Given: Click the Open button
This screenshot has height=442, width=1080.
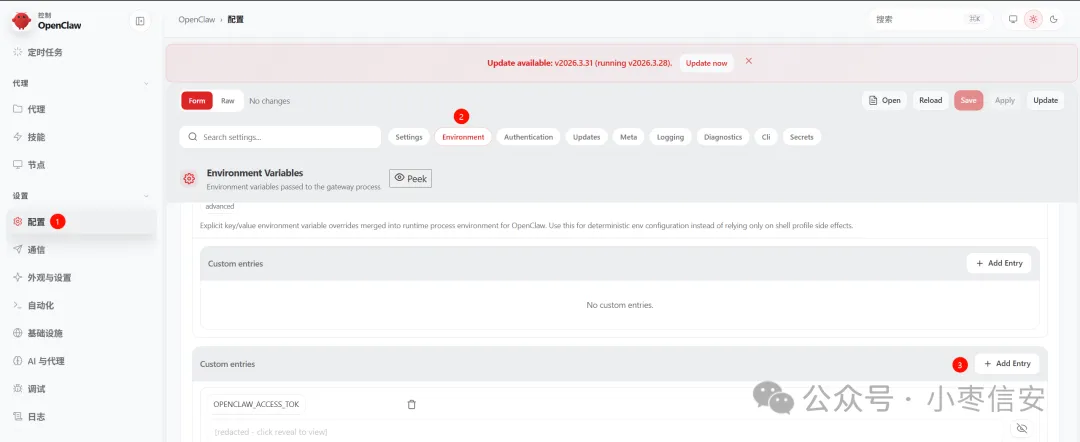Looking at the screenshot, I should tap(884, 101).
